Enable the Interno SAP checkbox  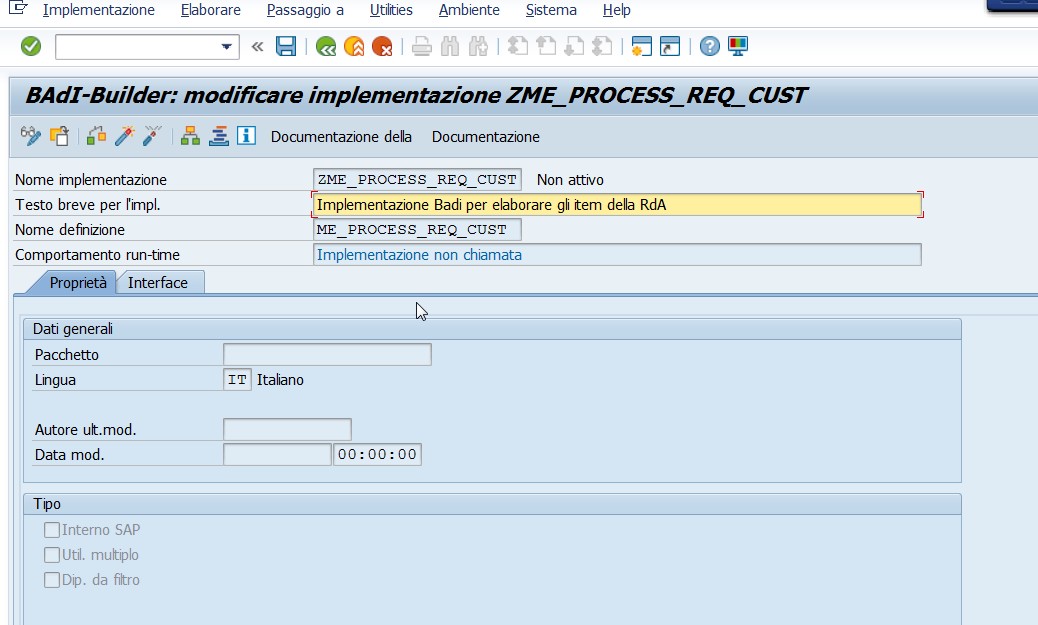coord(50,530)
